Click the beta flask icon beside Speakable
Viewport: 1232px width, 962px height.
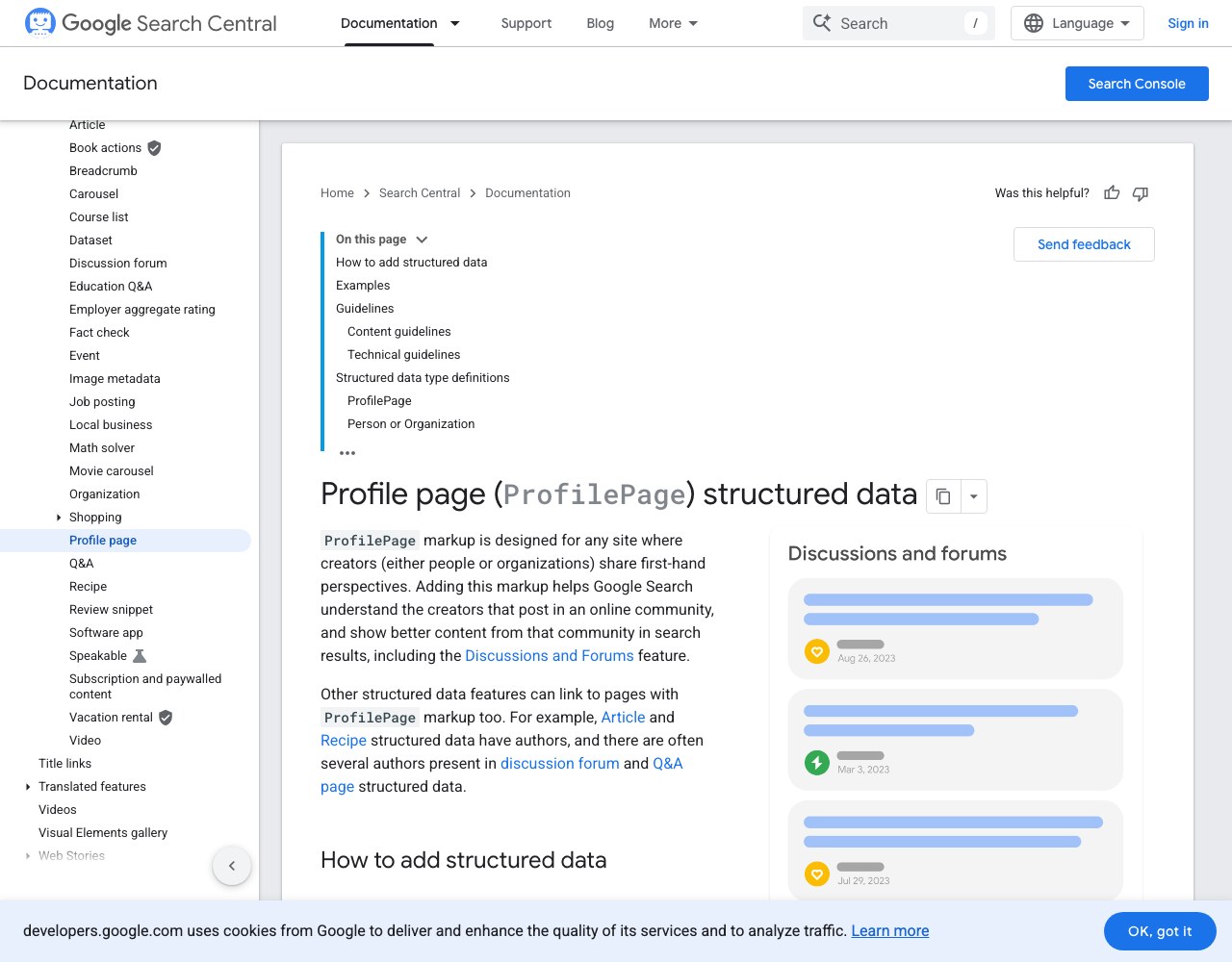point(140,656)
